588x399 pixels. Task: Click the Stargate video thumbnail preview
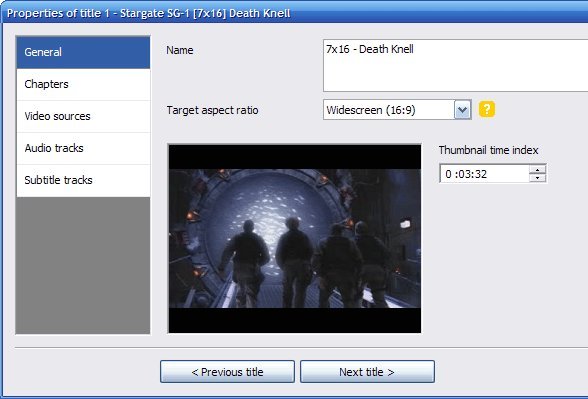[294, 238]
